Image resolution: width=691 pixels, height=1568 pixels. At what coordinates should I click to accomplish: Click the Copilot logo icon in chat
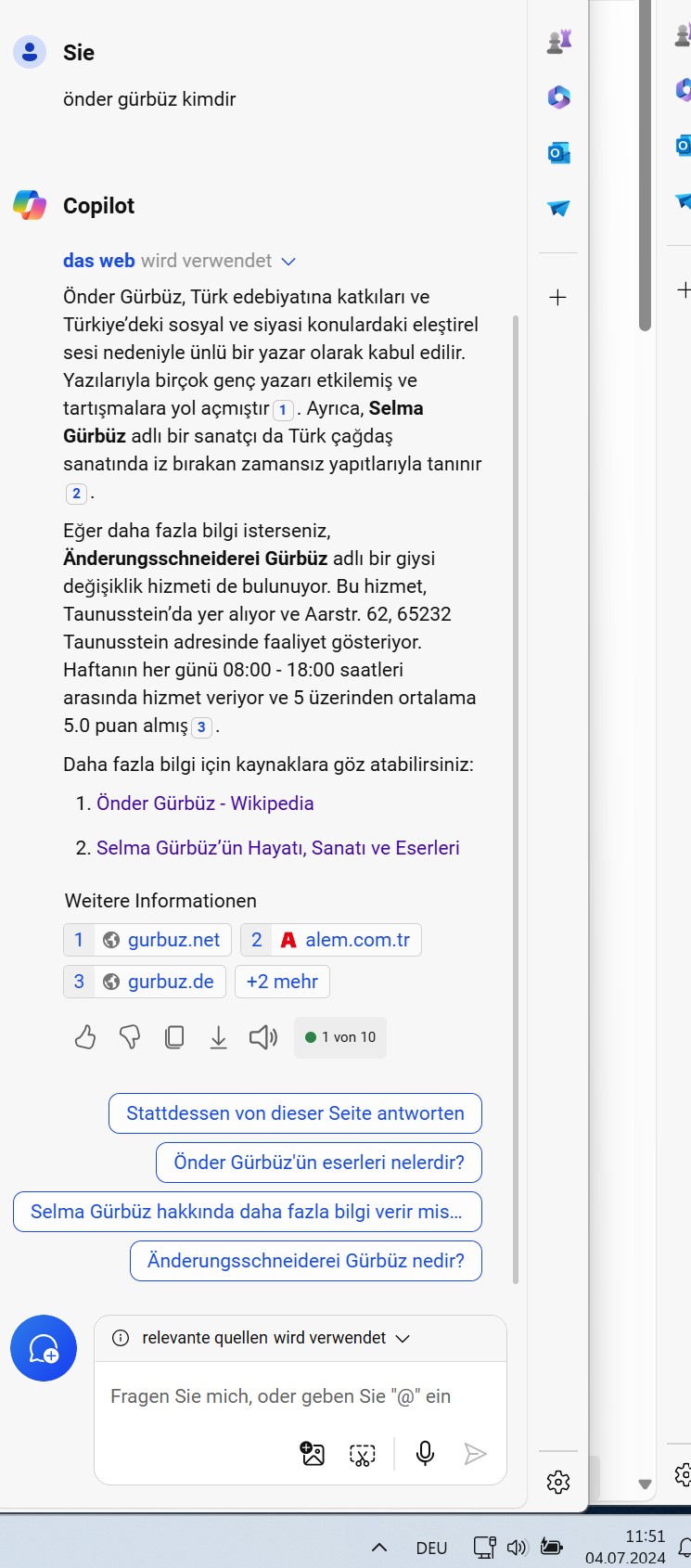click(30, 205)
